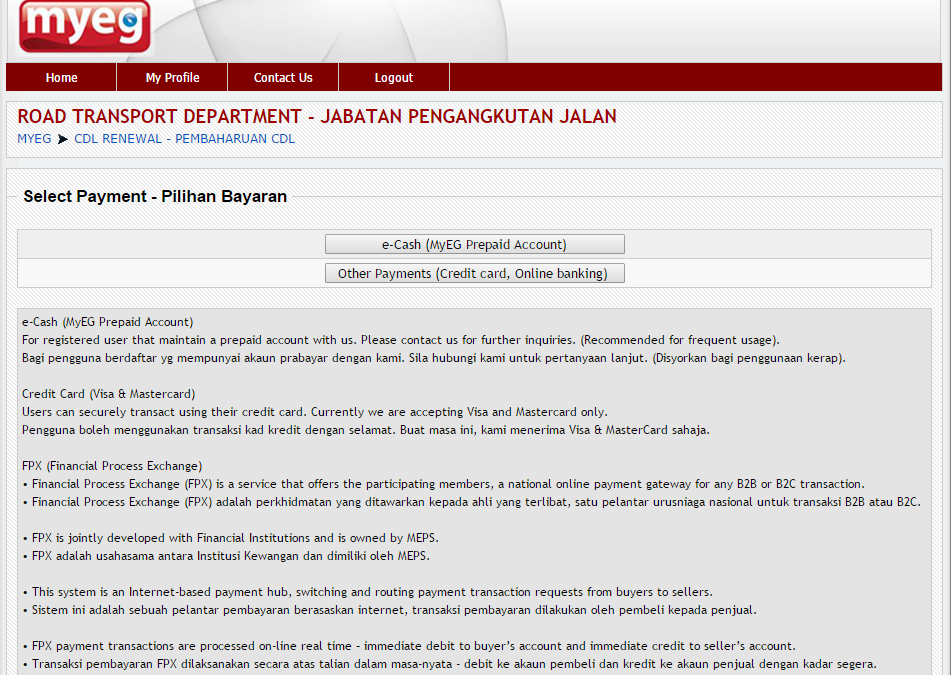The height and width of the screenshot is (675, 951).
Task: Click the 'e-Cash (MyEG Prepaid Account)' description heading
Action: 107,322
